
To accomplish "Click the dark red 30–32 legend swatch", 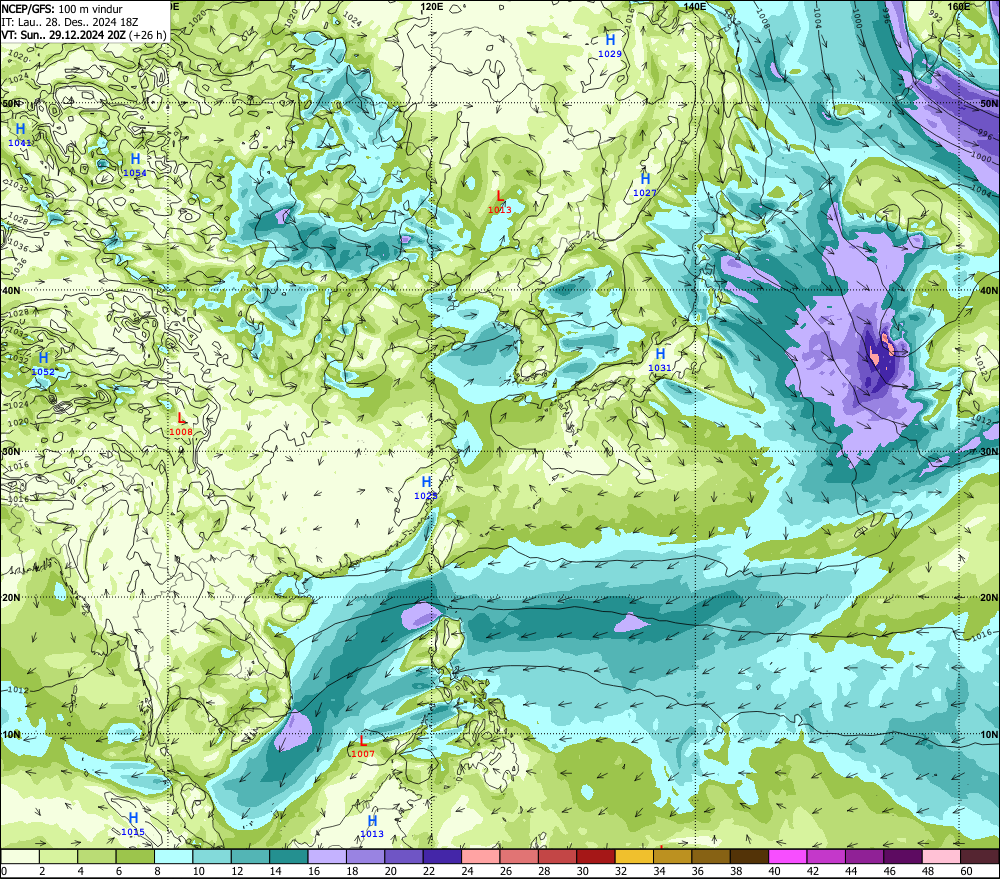I will [x=596, y=856].
